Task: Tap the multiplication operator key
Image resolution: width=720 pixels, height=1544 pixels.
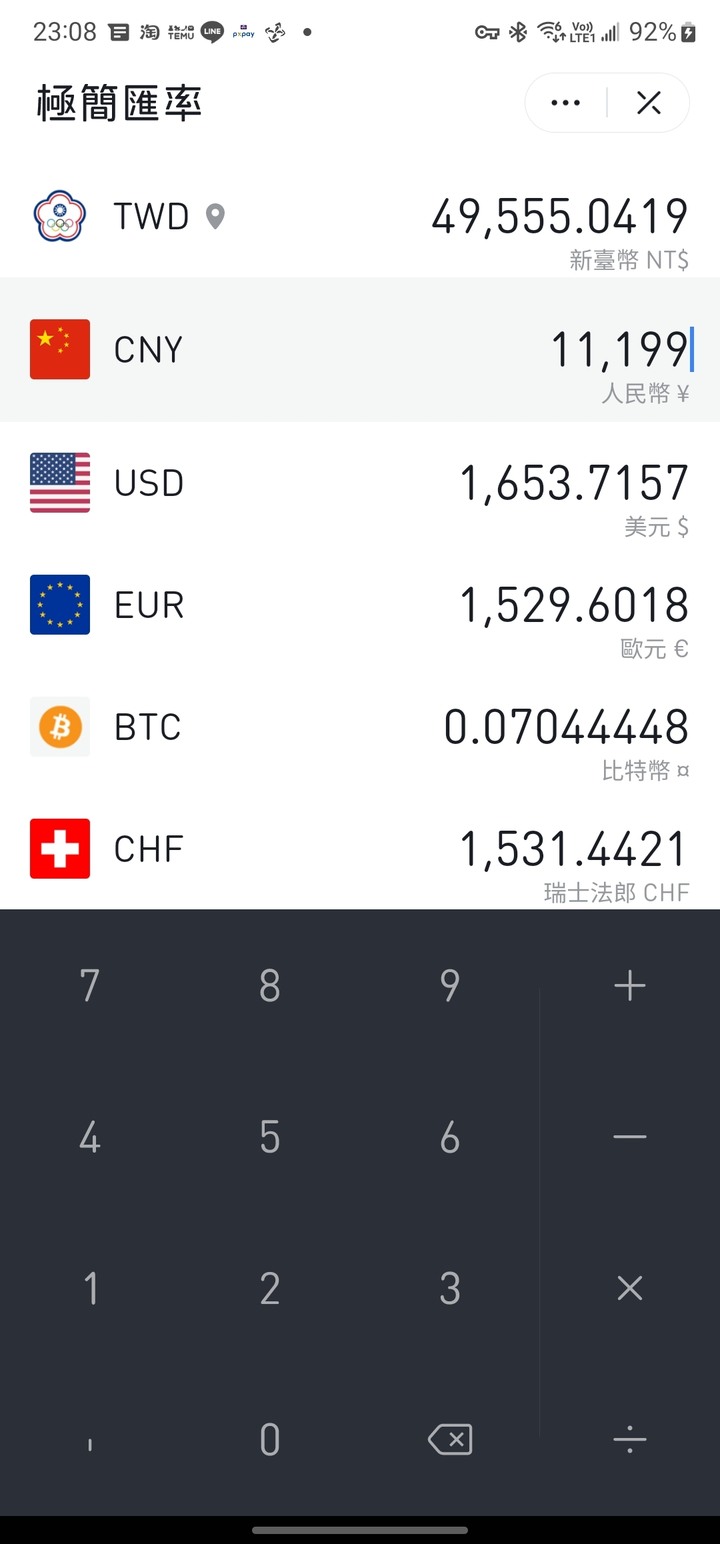Action: tap(630, 1288)
